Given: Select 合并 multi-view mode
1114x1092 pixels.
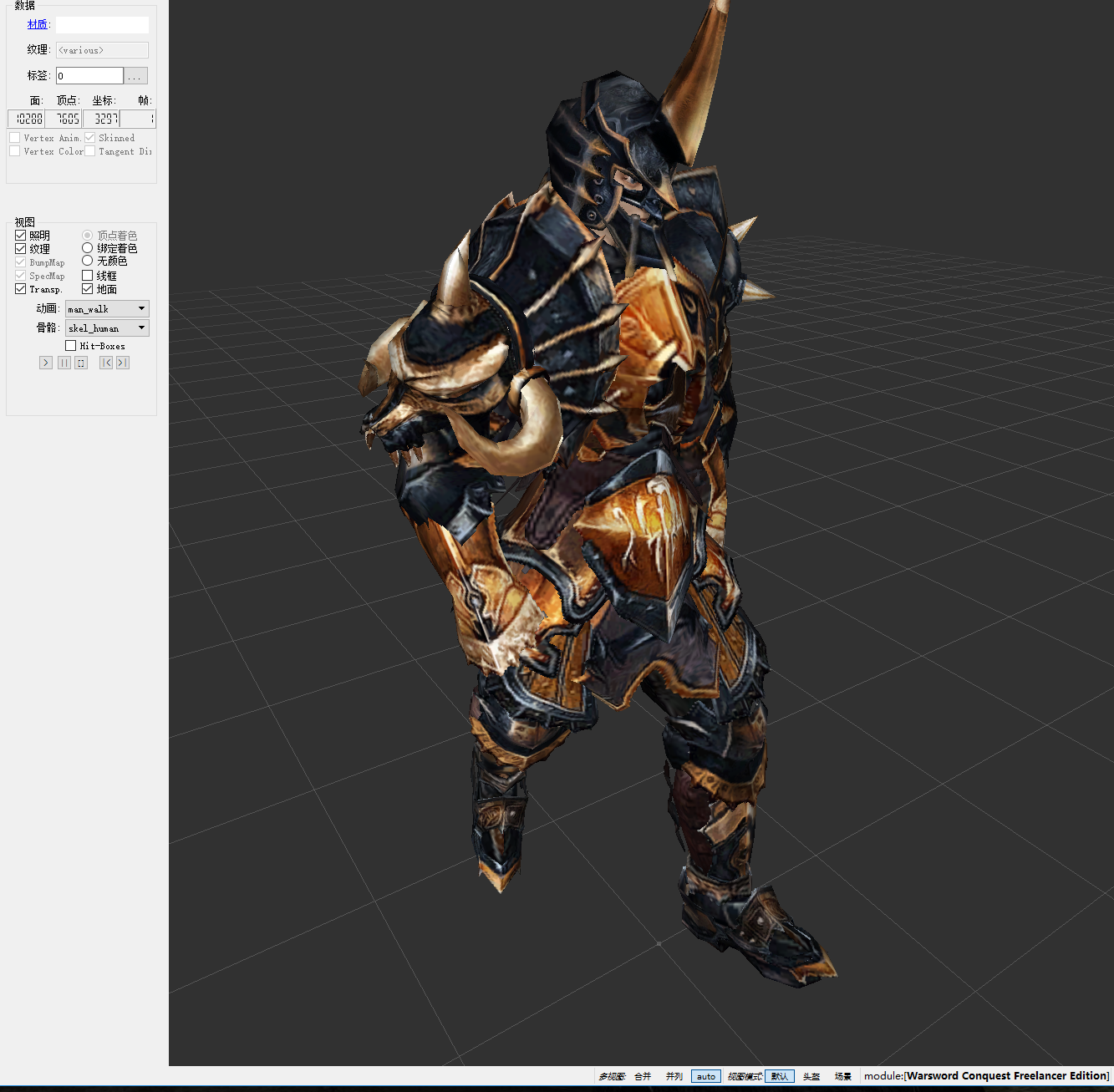Looking at the screenshot, I should click(643, 1076).
